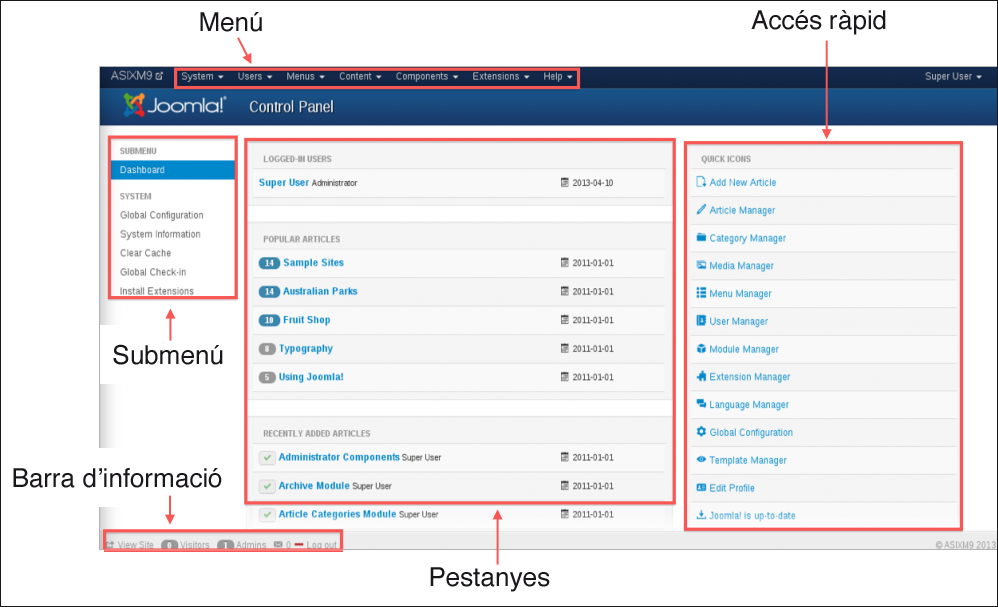Click calendar icon in Sample Sites row
The width and height of the screenshot is (998, 607).
tap(565, 262)
